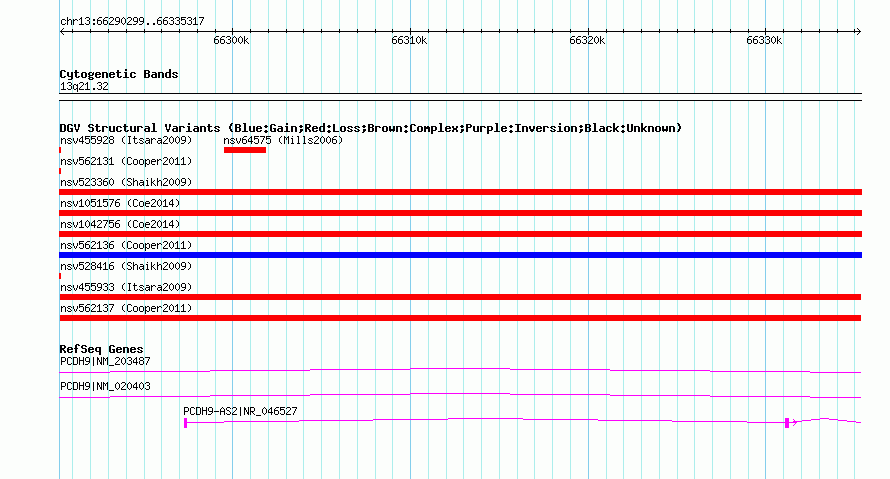This screenshot has height=479, width=890.
Task: Click the nsv562131 (Cooper2011) label
Action: click(x=126, y=161)
